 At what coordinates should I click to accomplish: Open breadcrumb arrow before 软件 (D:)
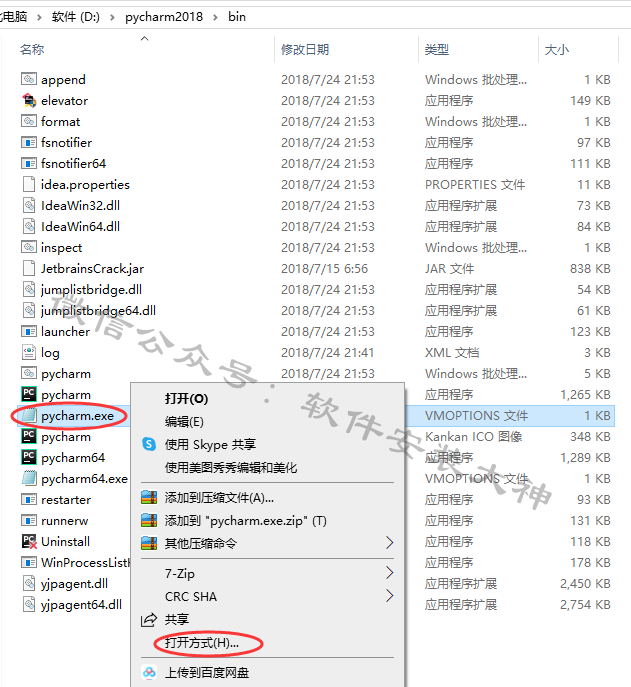(x=39, y=17)
